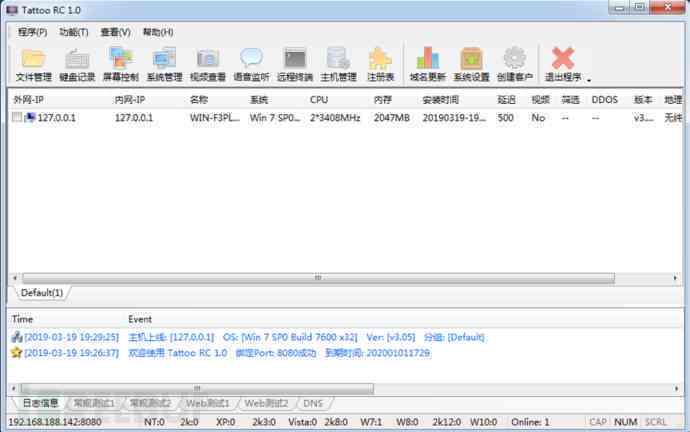Click the log timestamp [2019-03-19 19:26:37]
The height and width of the screenshot is (432, 690).
[x=72, y=353]
